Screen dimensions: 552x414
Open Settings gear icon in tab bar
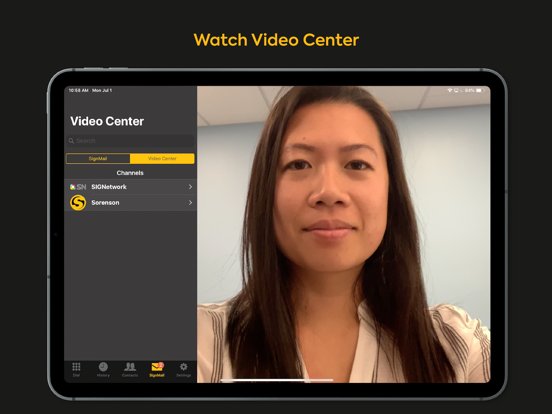(183, 367)
